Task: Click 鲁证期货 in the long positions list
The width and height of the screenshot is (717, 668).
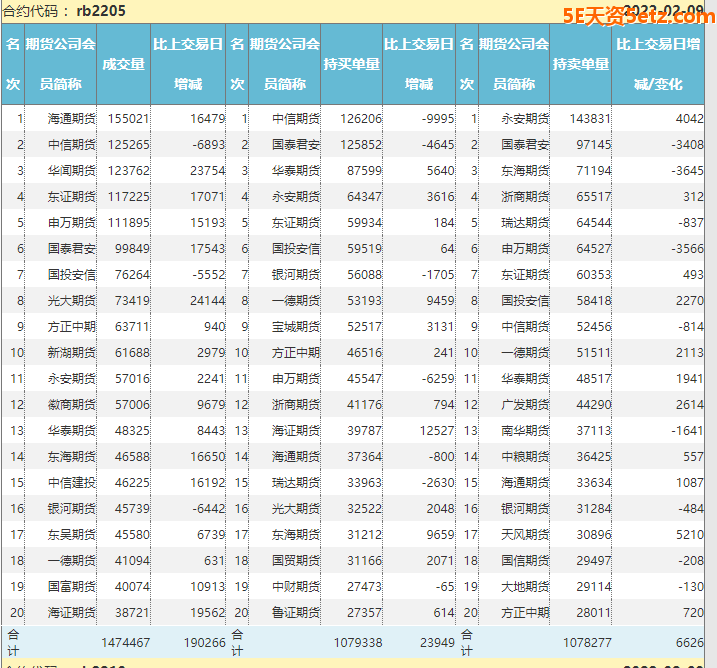Action: (x=296, y=612)
